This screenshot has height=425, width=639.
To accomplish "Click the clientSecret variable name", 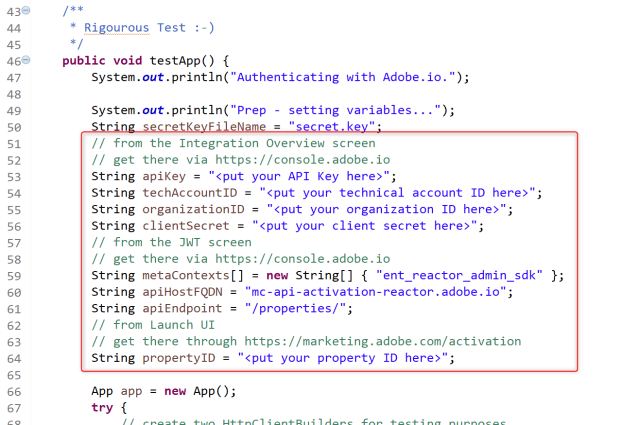I will click(186, 226).
